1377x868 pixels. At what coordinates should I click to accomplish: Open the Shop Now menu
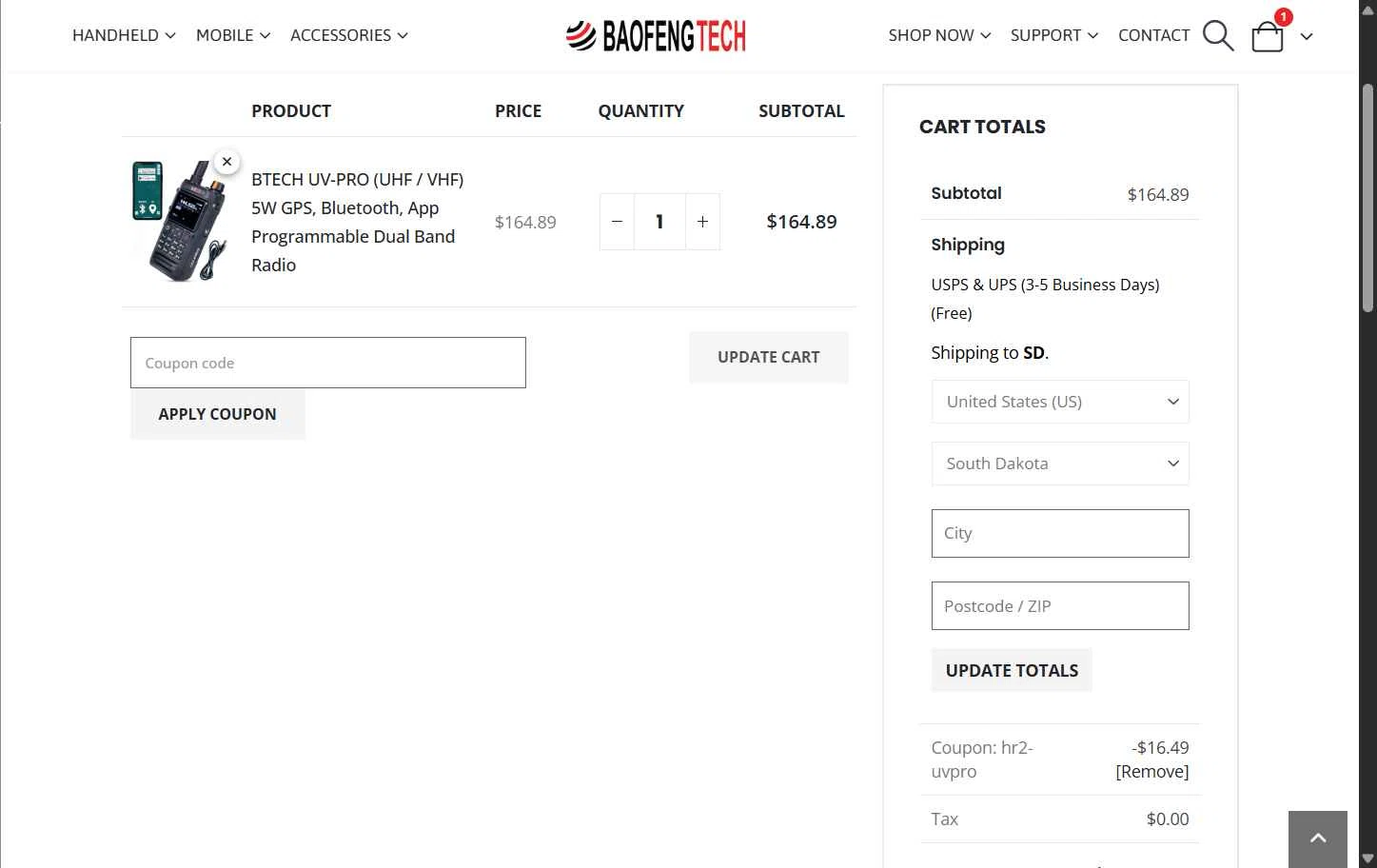point(939,35)
